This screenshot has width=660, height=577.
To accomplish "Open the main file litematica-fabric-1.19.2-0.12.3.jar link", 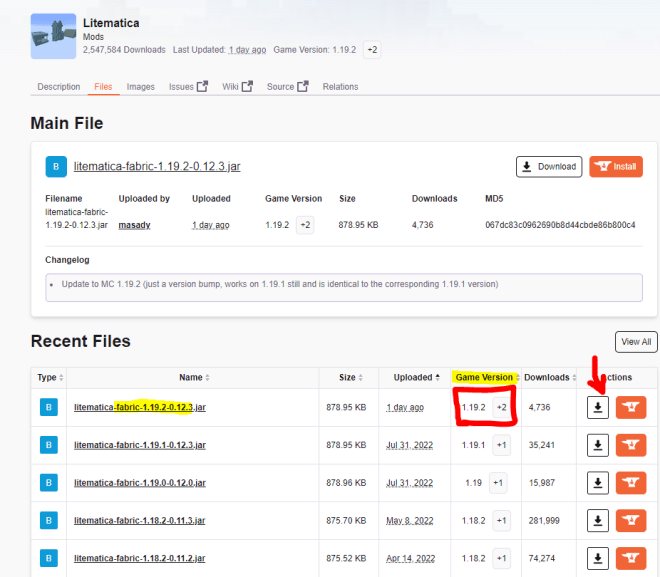I will click(x=157, y=167).
